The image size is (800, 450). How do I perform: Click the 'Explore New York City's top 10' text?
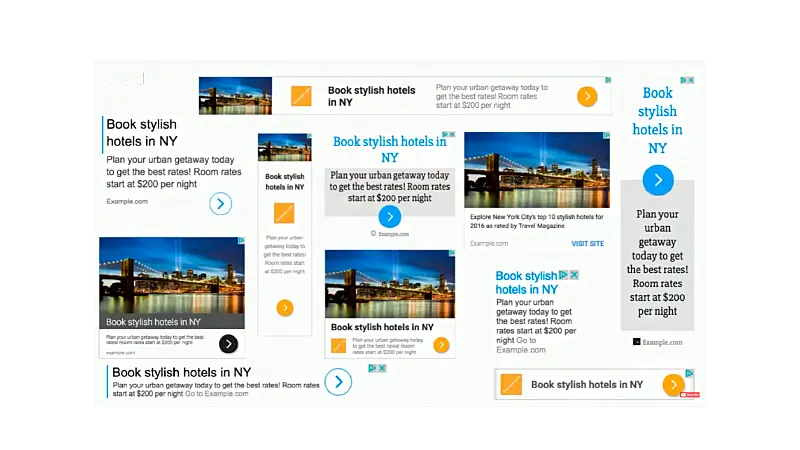(536, 221)
